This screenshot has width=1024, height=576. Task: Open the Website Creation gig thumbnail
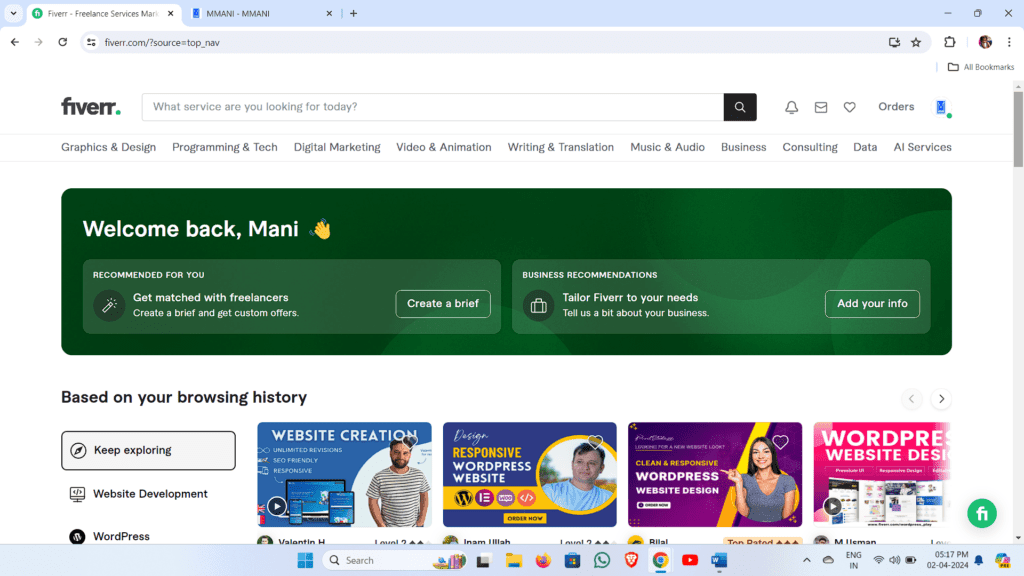point(344,475)
